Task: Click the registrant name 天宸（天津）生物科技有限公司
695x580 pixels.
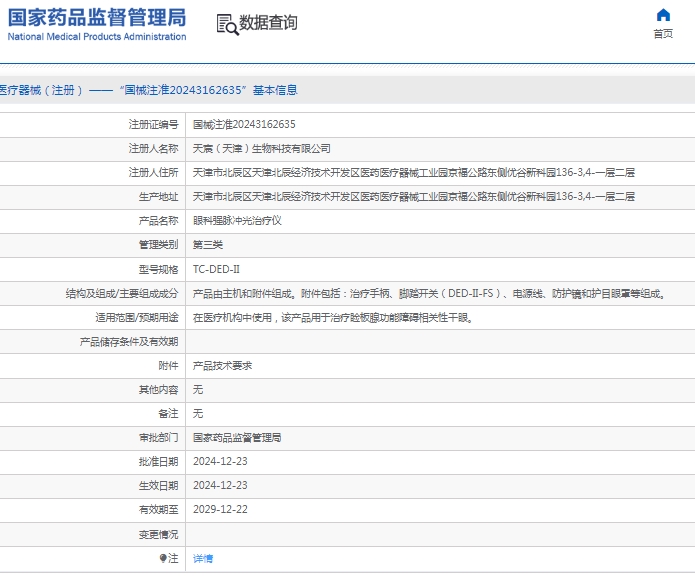Action: click(x=262, y=148)
